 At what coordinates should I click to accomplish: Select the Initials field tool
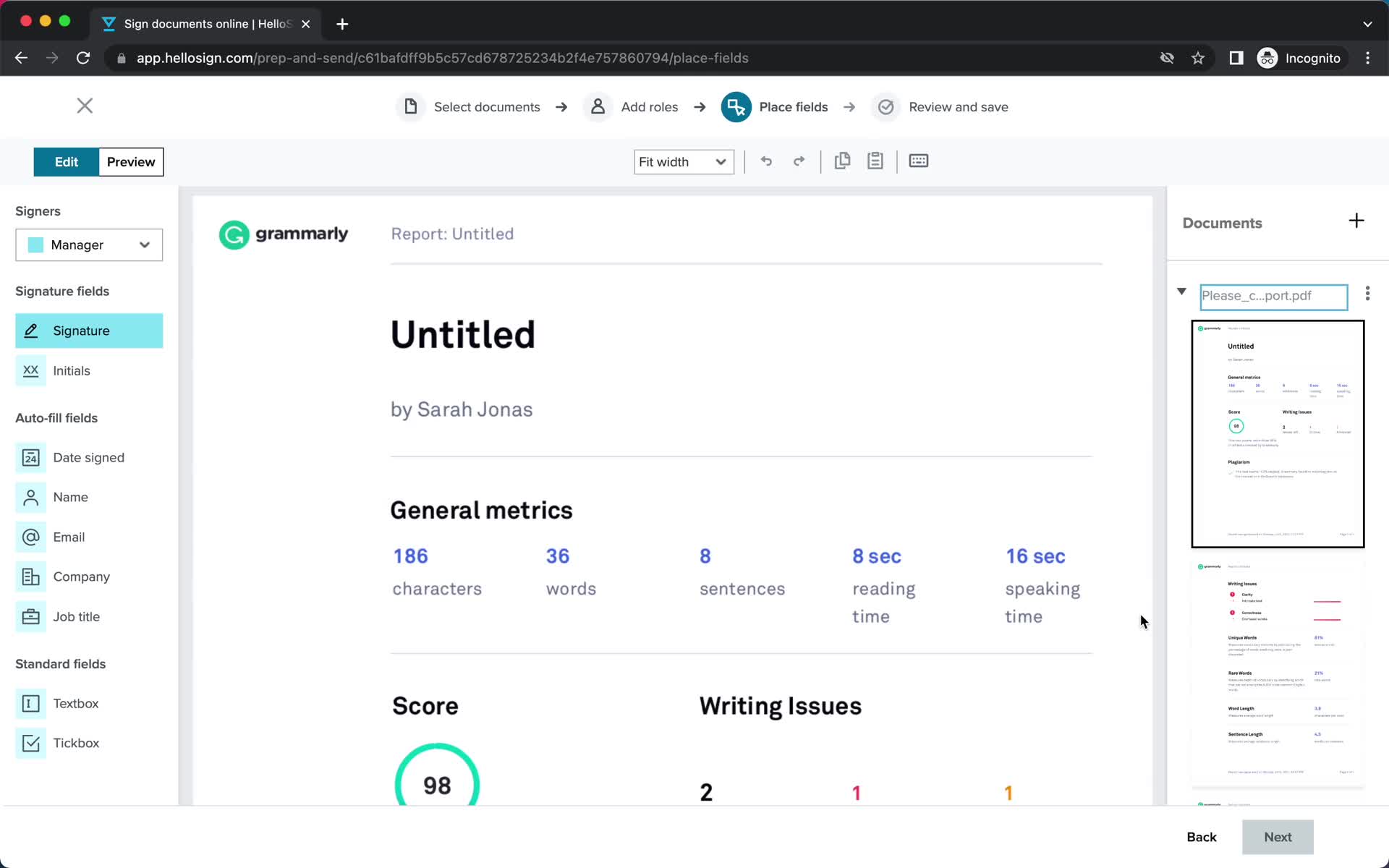[x=88, y=370]
